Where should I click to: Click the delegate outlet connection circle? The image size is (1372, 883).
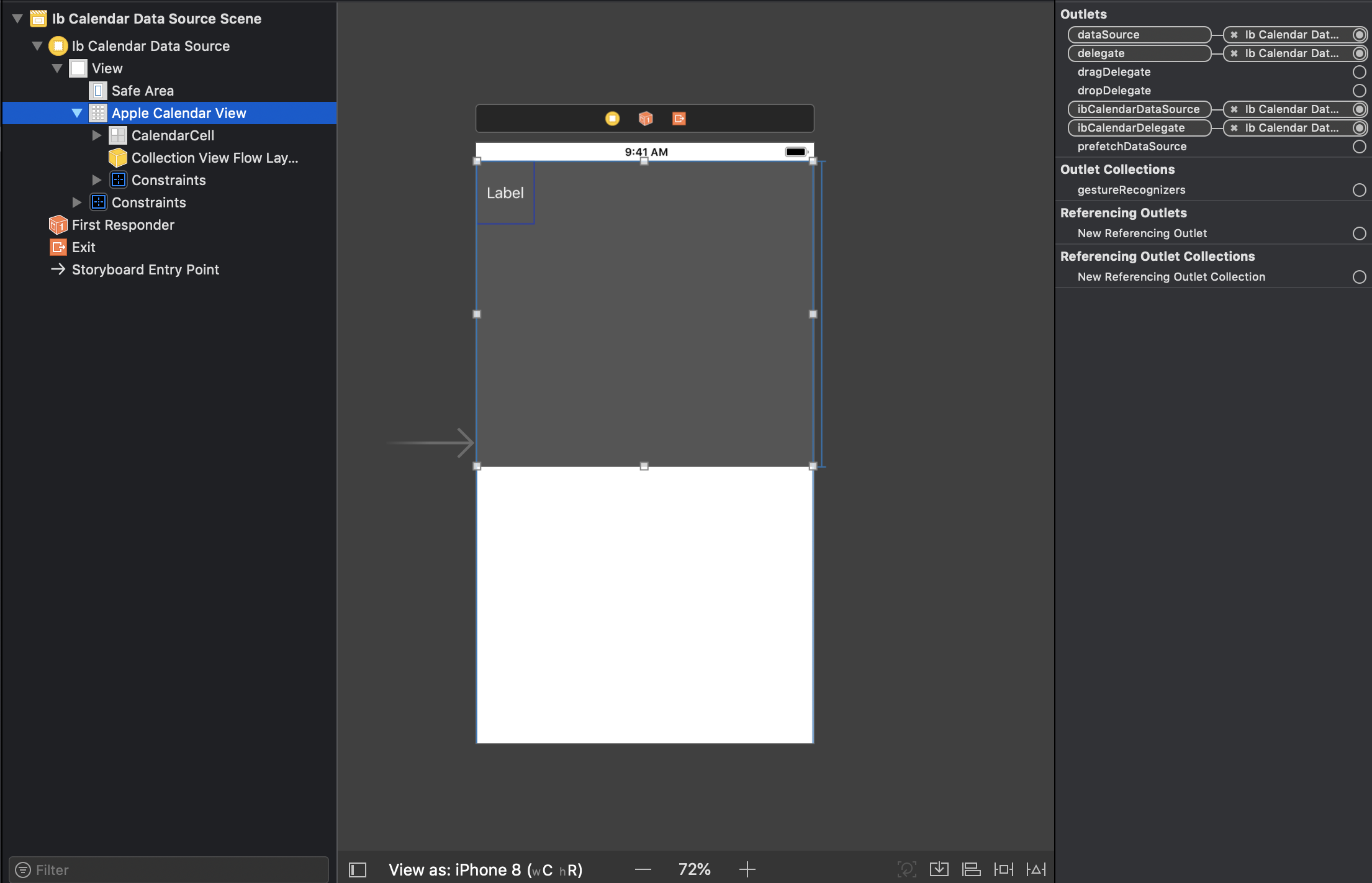(1360, 53)
